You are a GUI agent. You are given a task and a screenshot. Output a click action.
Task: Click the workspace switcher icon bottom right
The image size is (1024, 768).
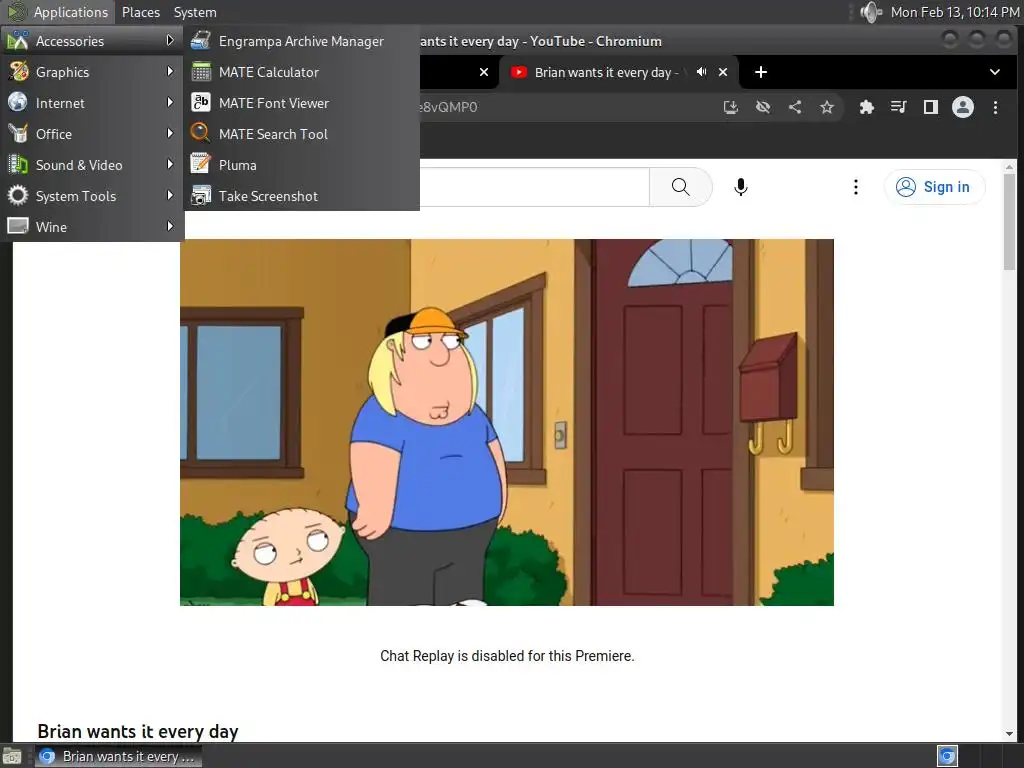[x=947, y=756]
